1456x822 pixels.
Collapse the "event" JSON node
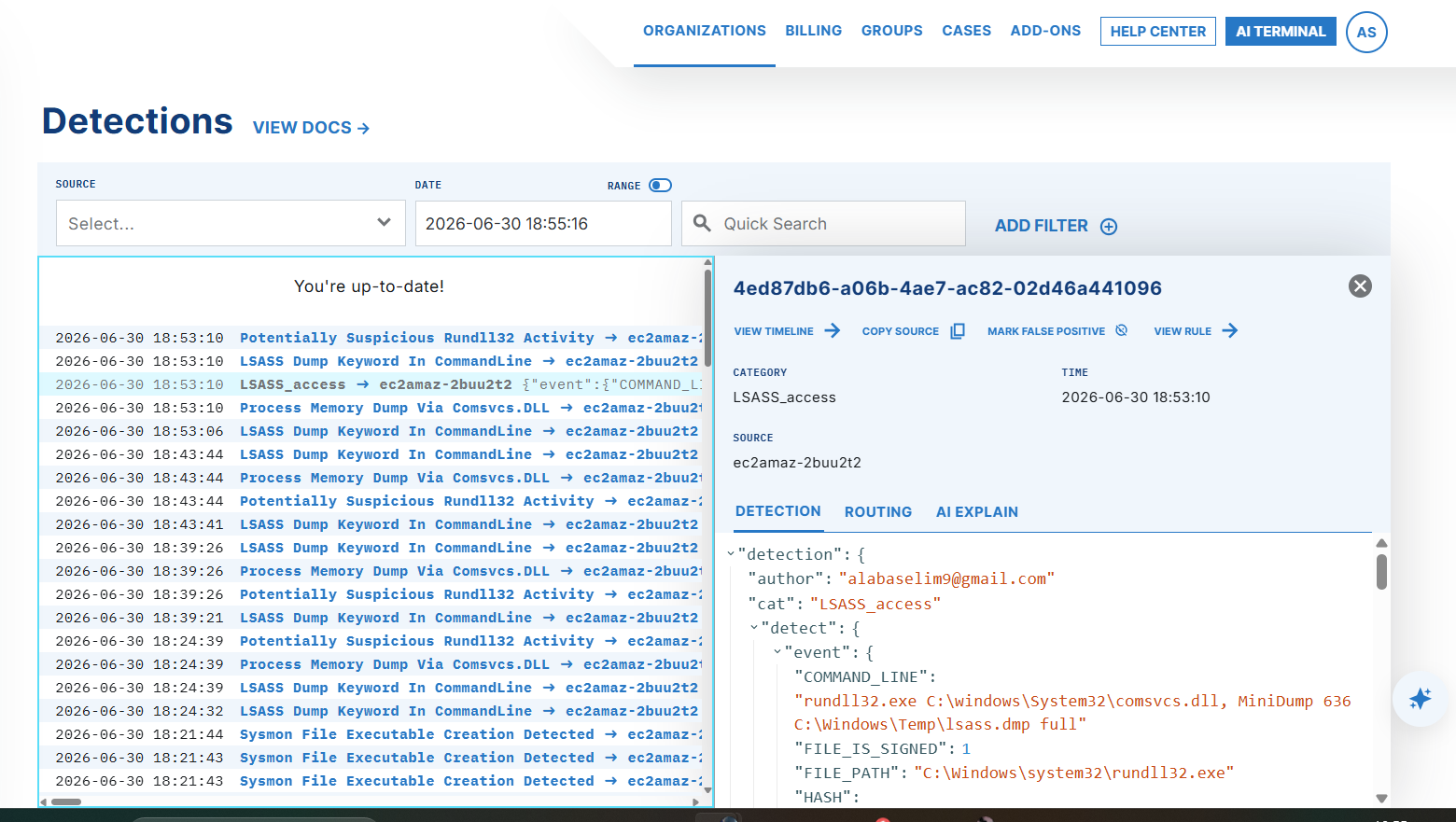[x=777, y=652]
